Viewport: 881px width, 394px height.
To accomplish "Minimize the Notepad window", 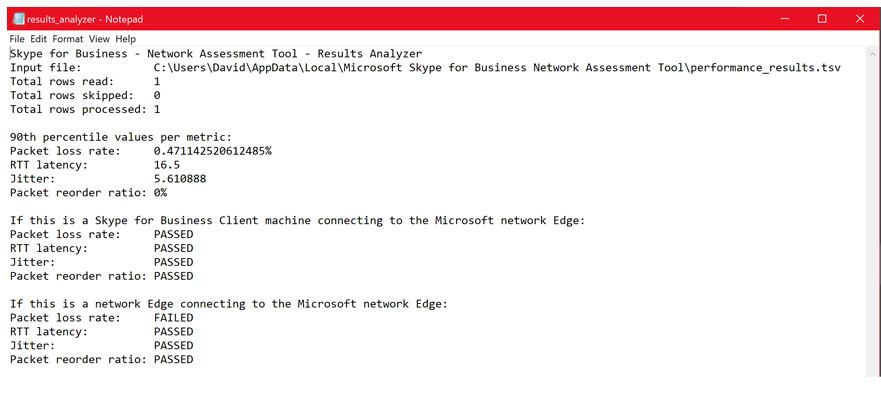I will 784,19.
